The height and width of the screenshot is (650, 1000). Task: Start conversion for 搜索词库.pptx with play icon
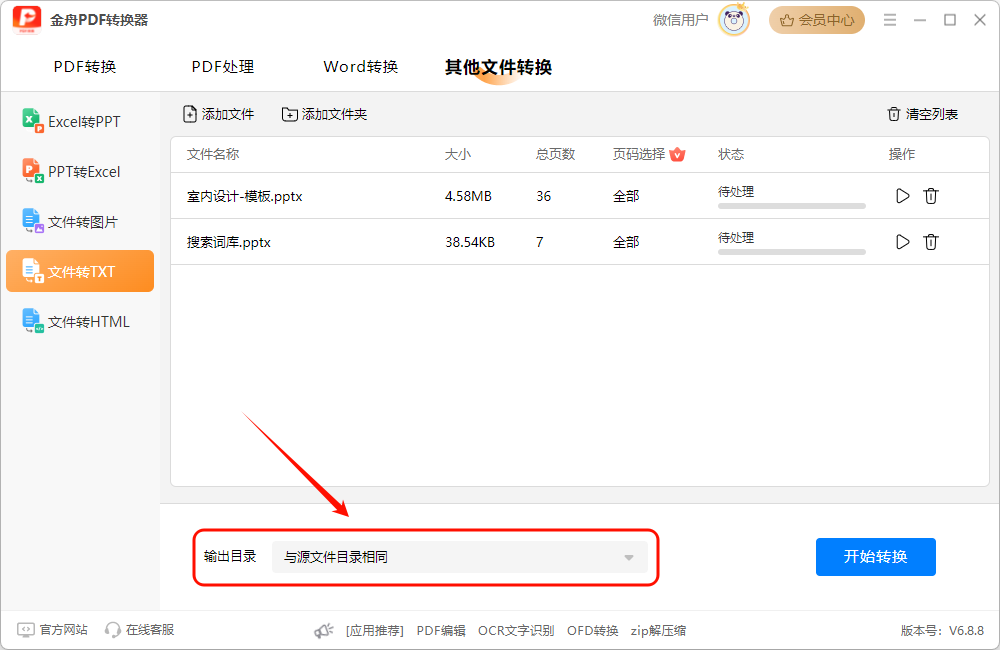click(x=902, y=242)
